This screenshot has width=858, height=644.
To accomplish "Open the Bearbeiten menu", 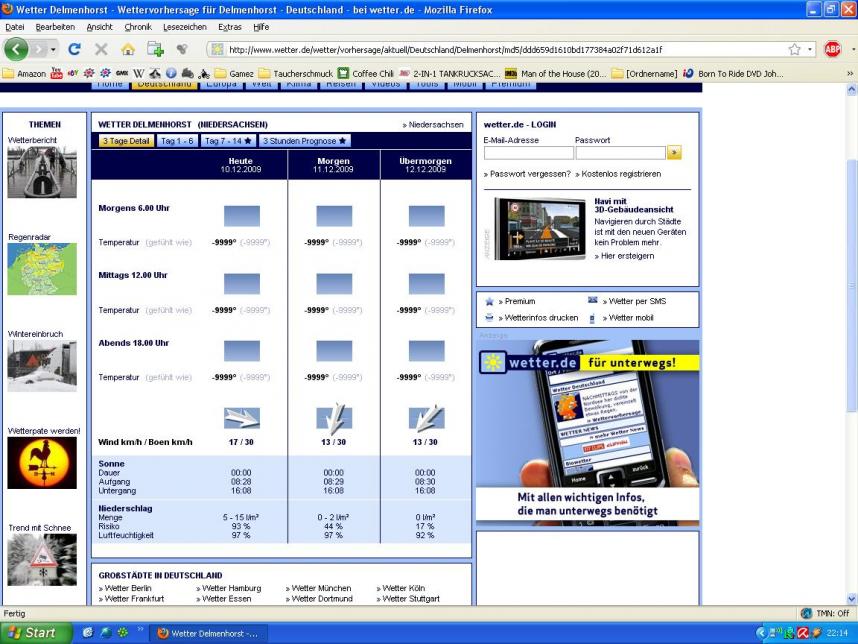I will click(x=55, y=27).
